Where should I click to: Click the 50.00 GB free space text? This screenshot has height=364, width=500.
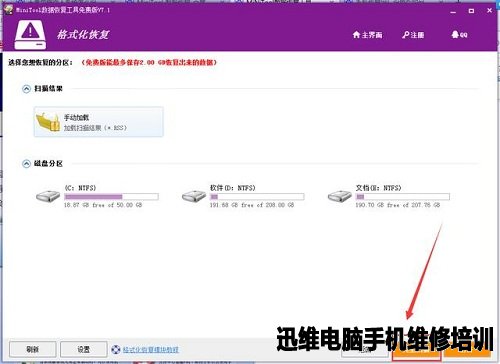(x=103, y=205)
